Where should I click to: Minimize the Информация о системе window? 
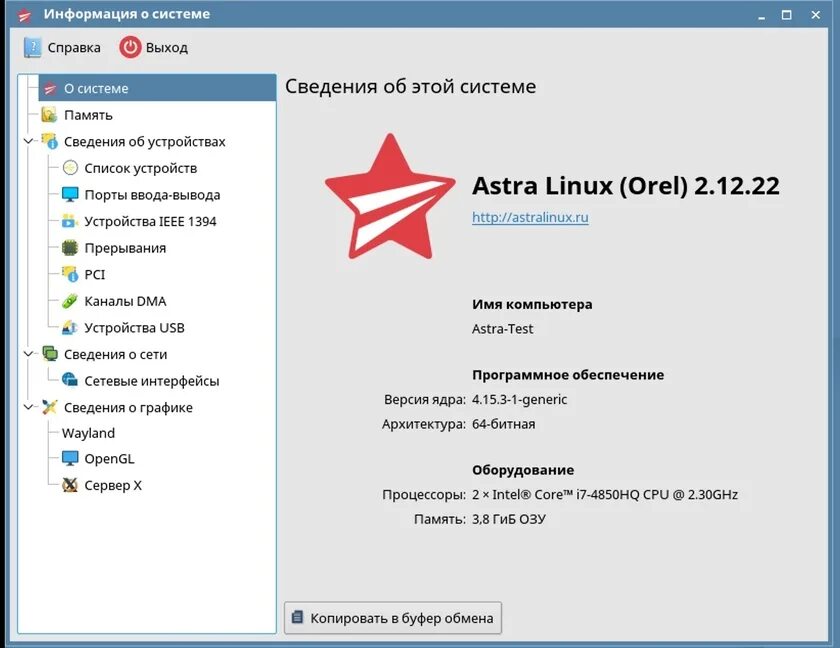(761, 16)
